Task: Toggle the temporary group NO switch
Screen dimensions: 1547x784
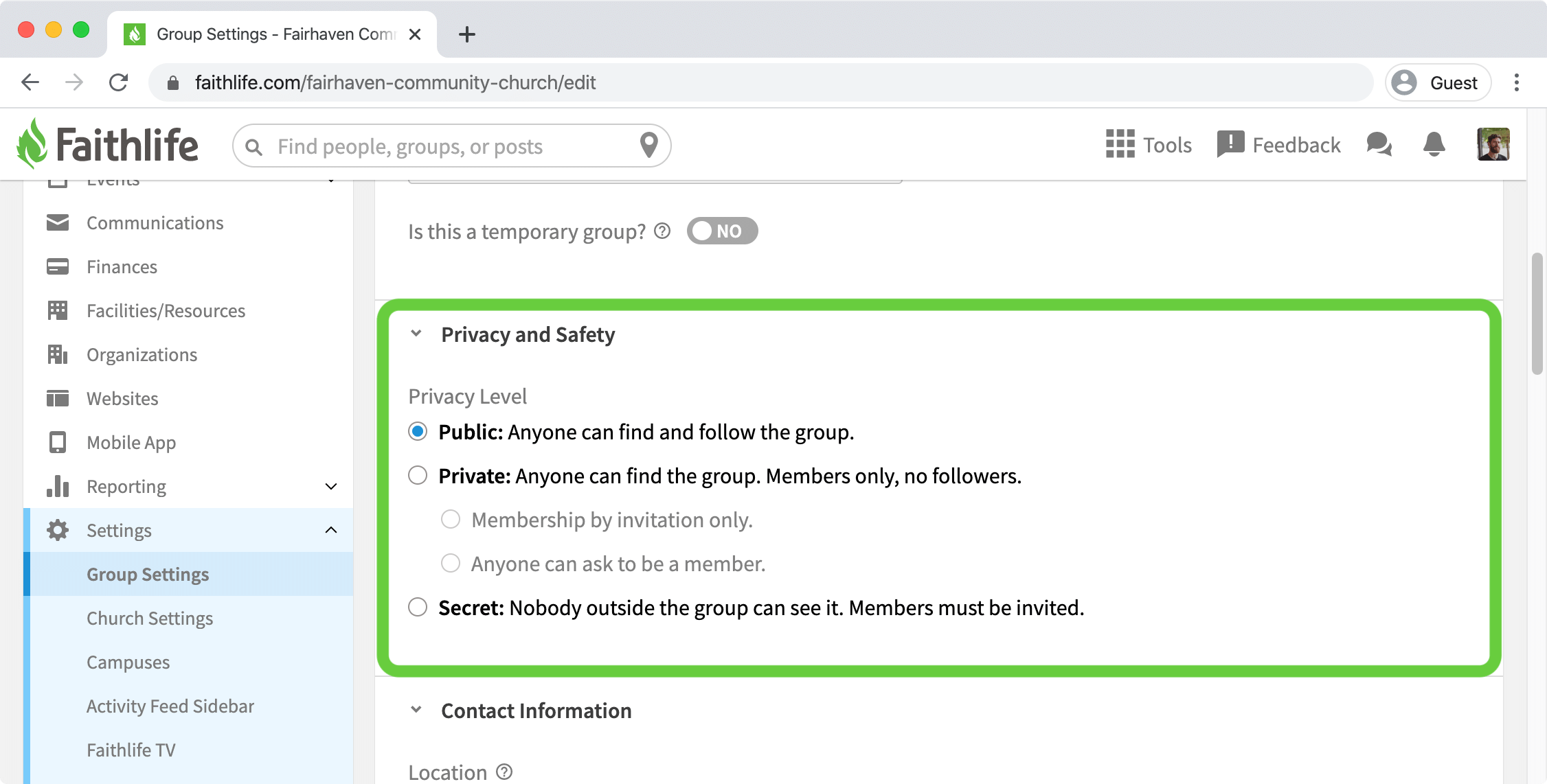Action: [722, 231]
